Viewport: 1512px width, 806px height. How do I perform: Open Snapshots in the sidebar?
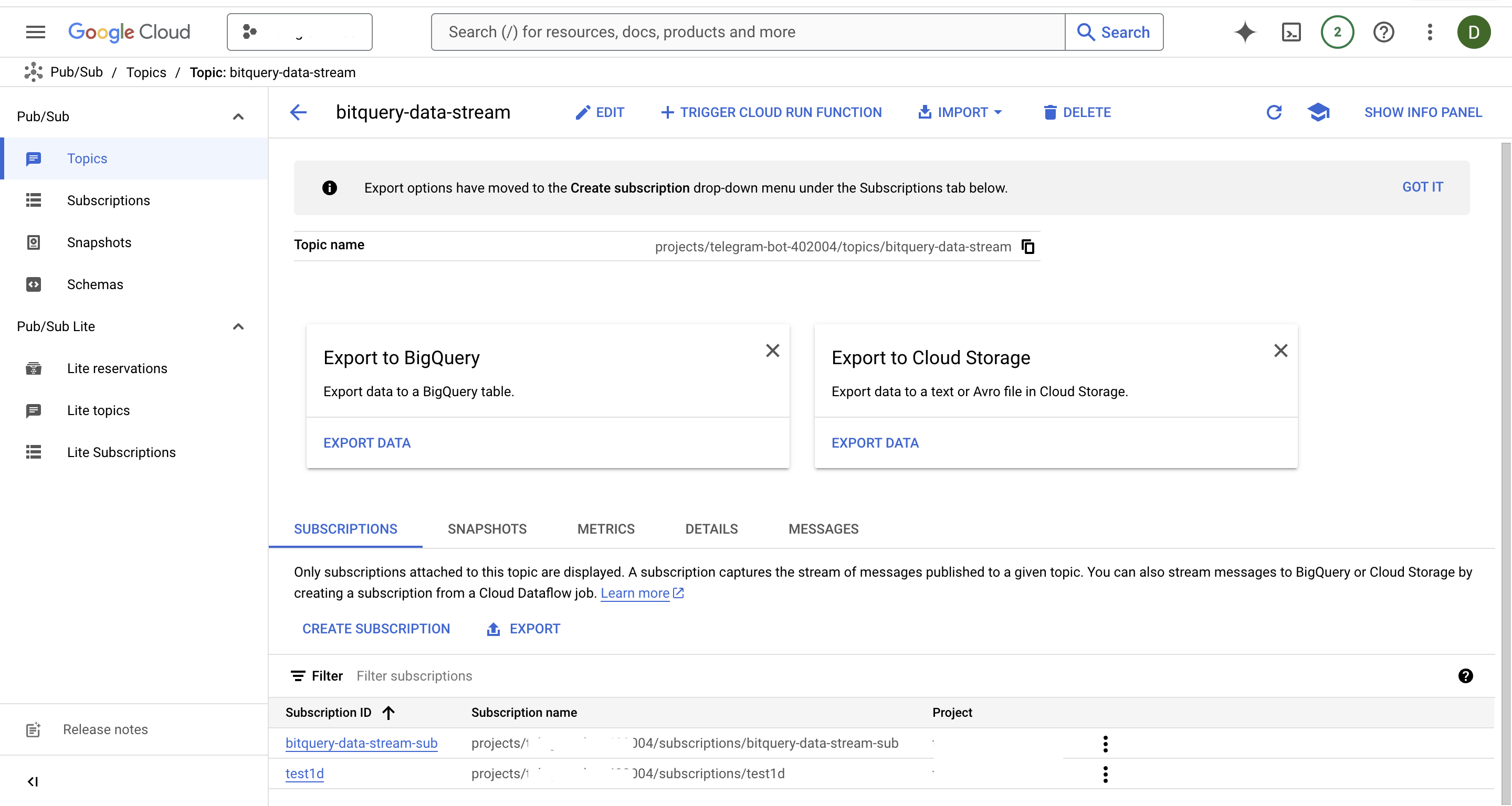(x=134, y=242)
